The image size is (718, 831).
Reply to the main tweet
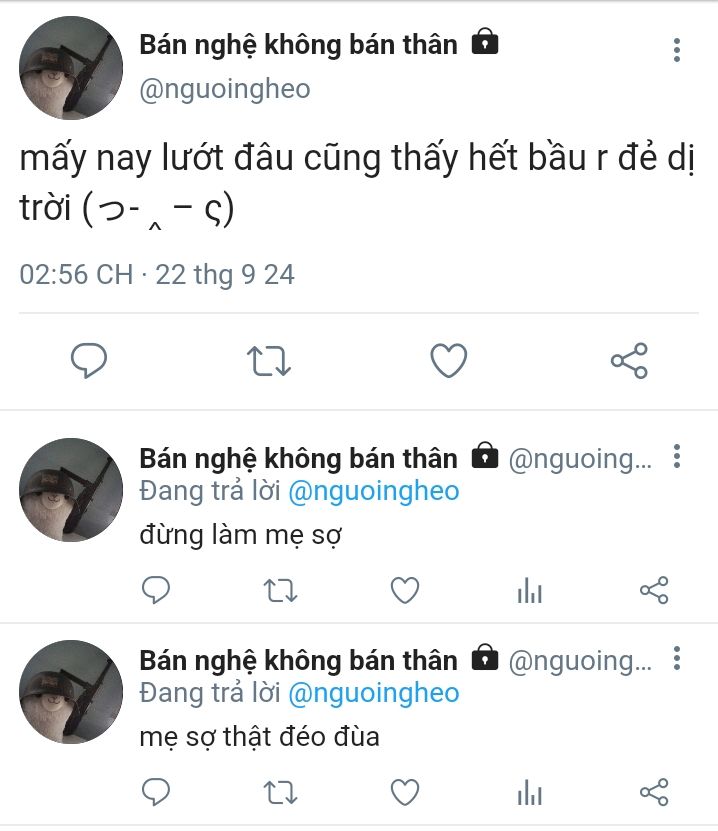(89, 360)
